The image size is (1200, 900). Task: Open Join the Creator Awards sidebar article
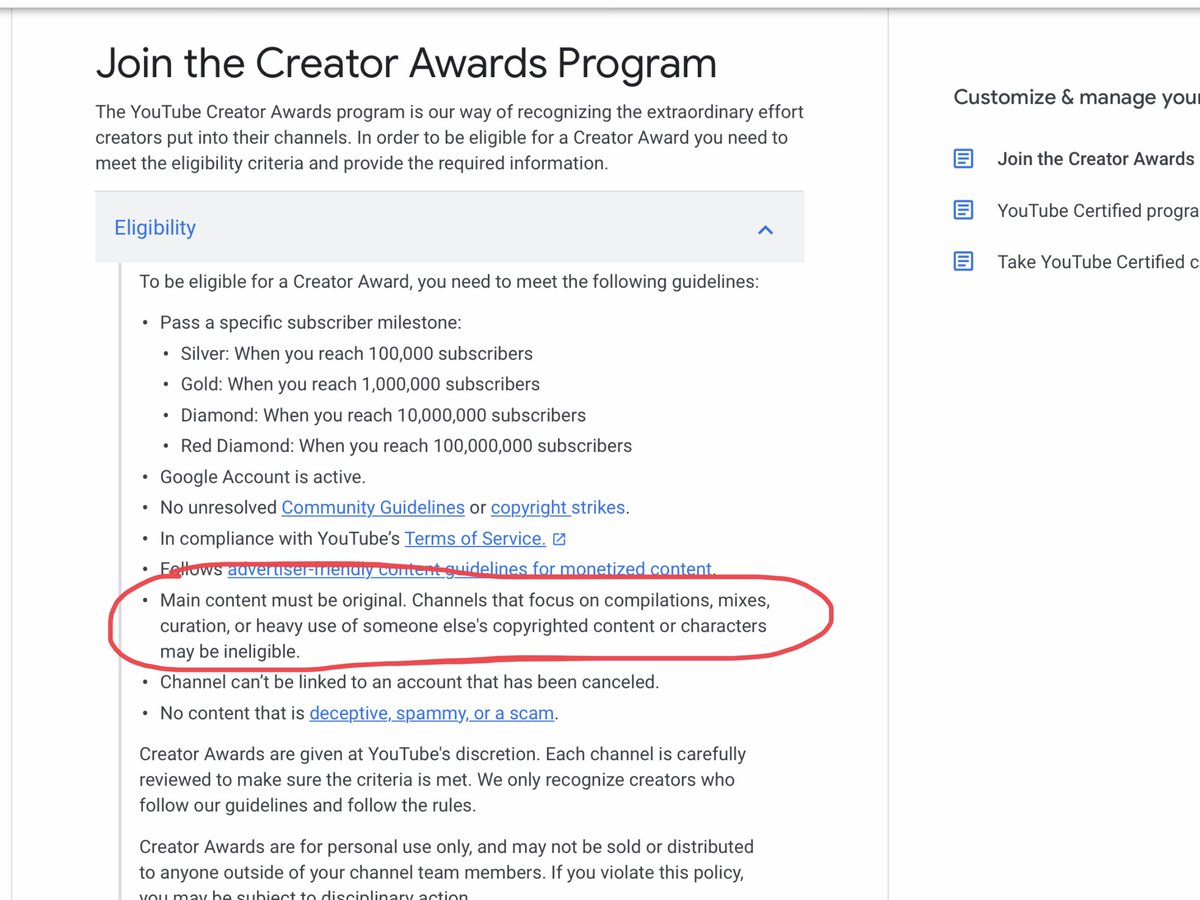tap(1098, 159)
